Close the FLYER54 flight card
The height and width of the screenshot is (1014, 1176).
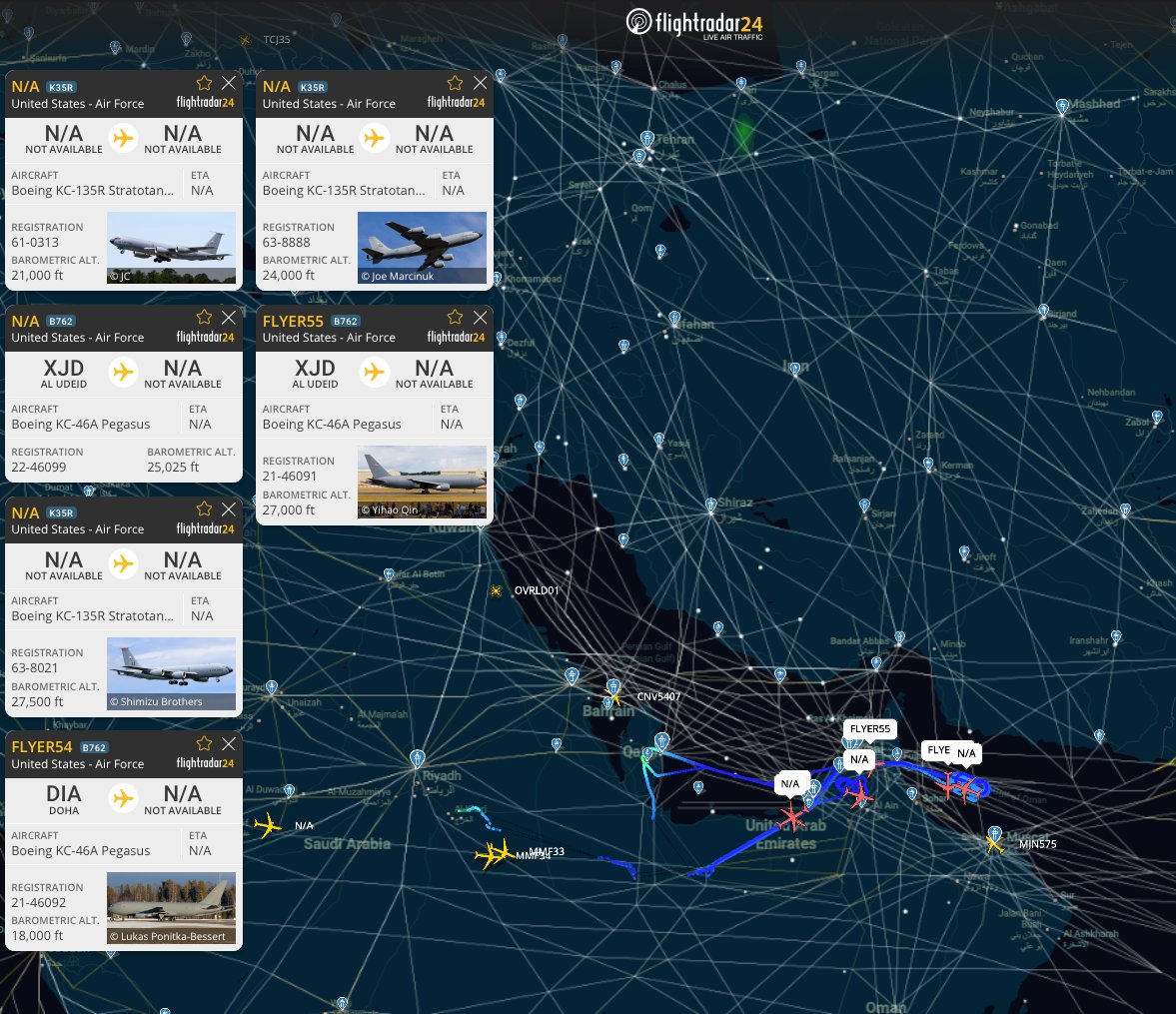click(x=229, y=743)
